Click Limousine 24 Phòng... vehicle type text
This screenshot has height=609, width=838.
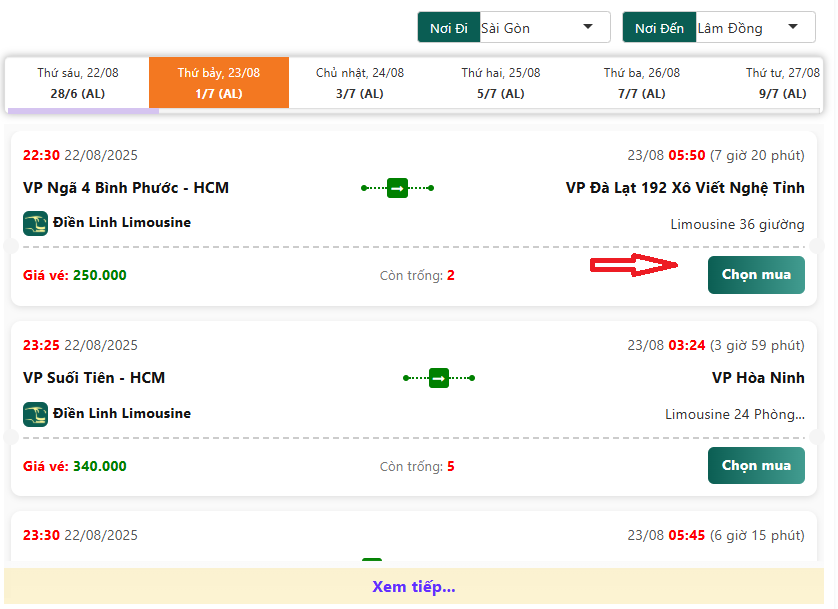point(734,414)
